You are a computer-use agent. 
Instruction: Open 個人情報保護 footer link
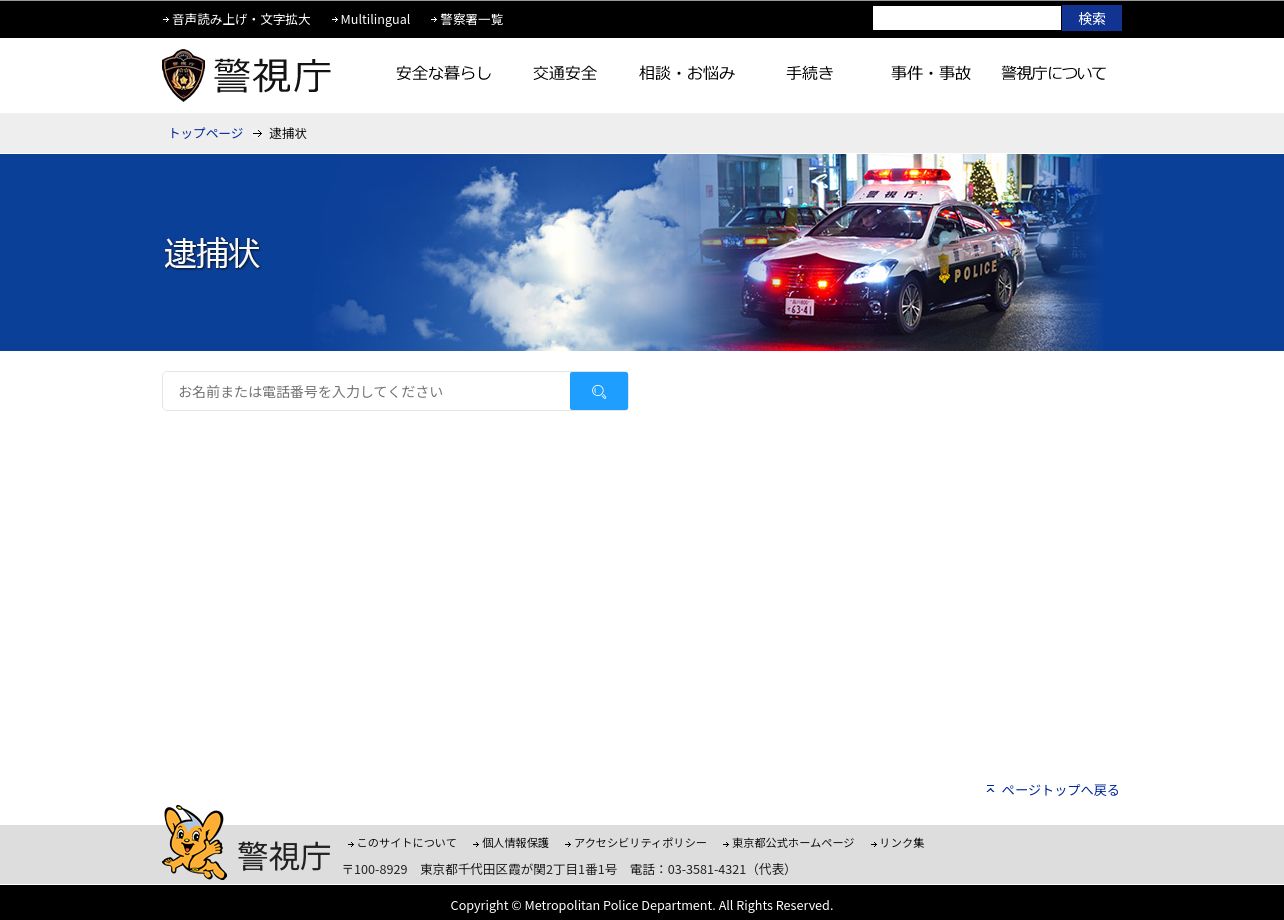515,843
